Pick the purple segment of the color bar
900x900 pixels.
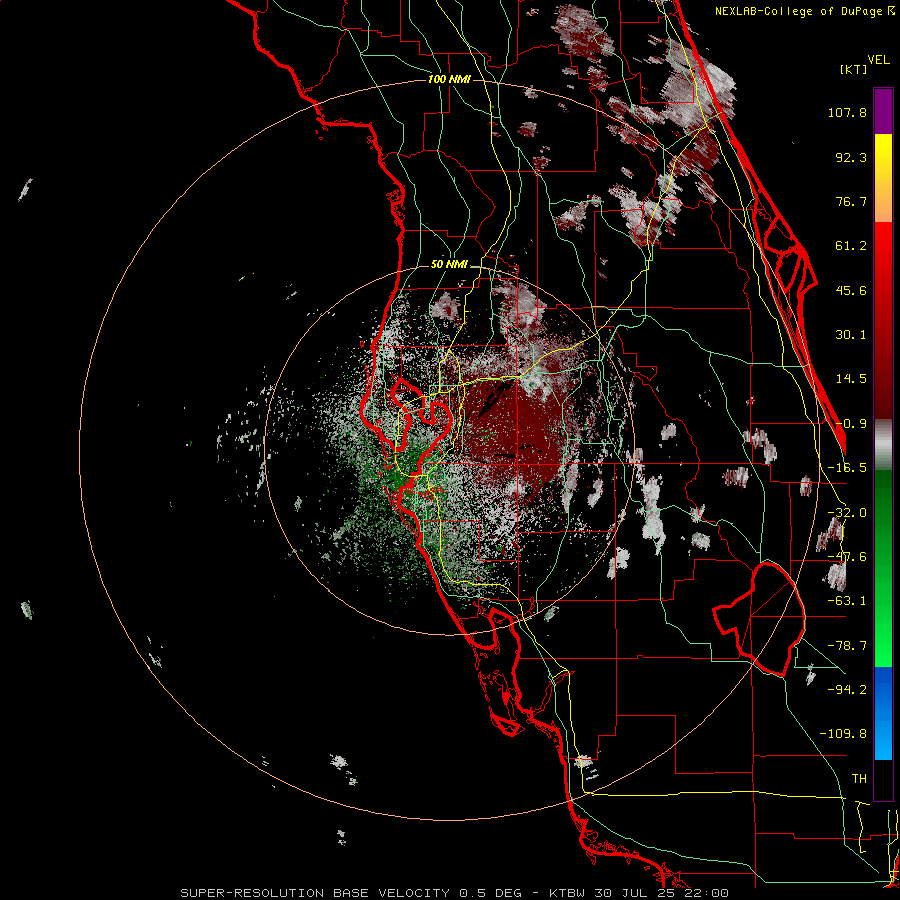[883, 111]
